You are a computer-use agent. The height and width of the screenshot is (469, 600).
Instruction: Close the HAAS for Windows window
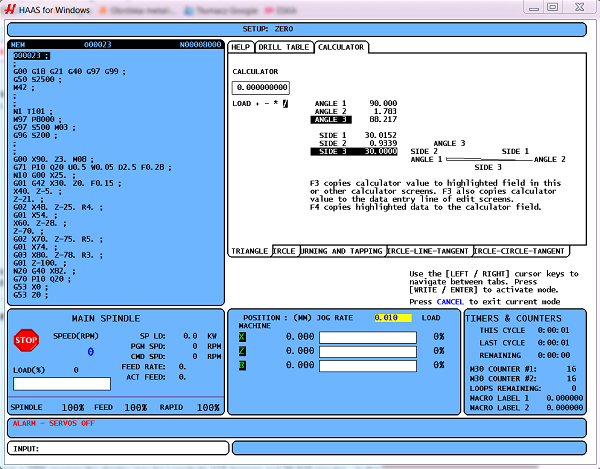(580, 7)
